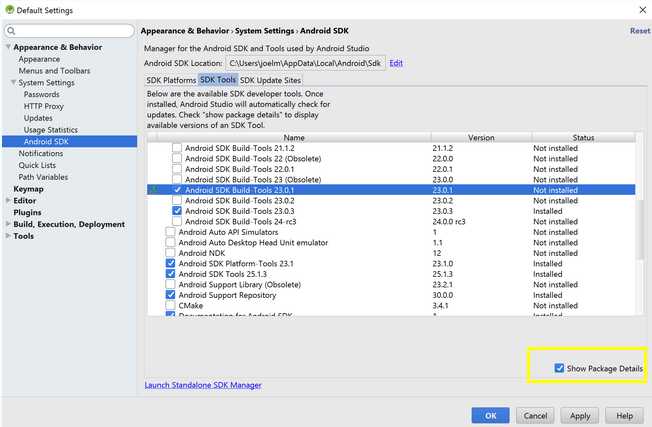The width and height of the screenshot is (652, 427).
Task: Check Android SDK Build-Tools 21.1.2
Action: pos(177,148)
